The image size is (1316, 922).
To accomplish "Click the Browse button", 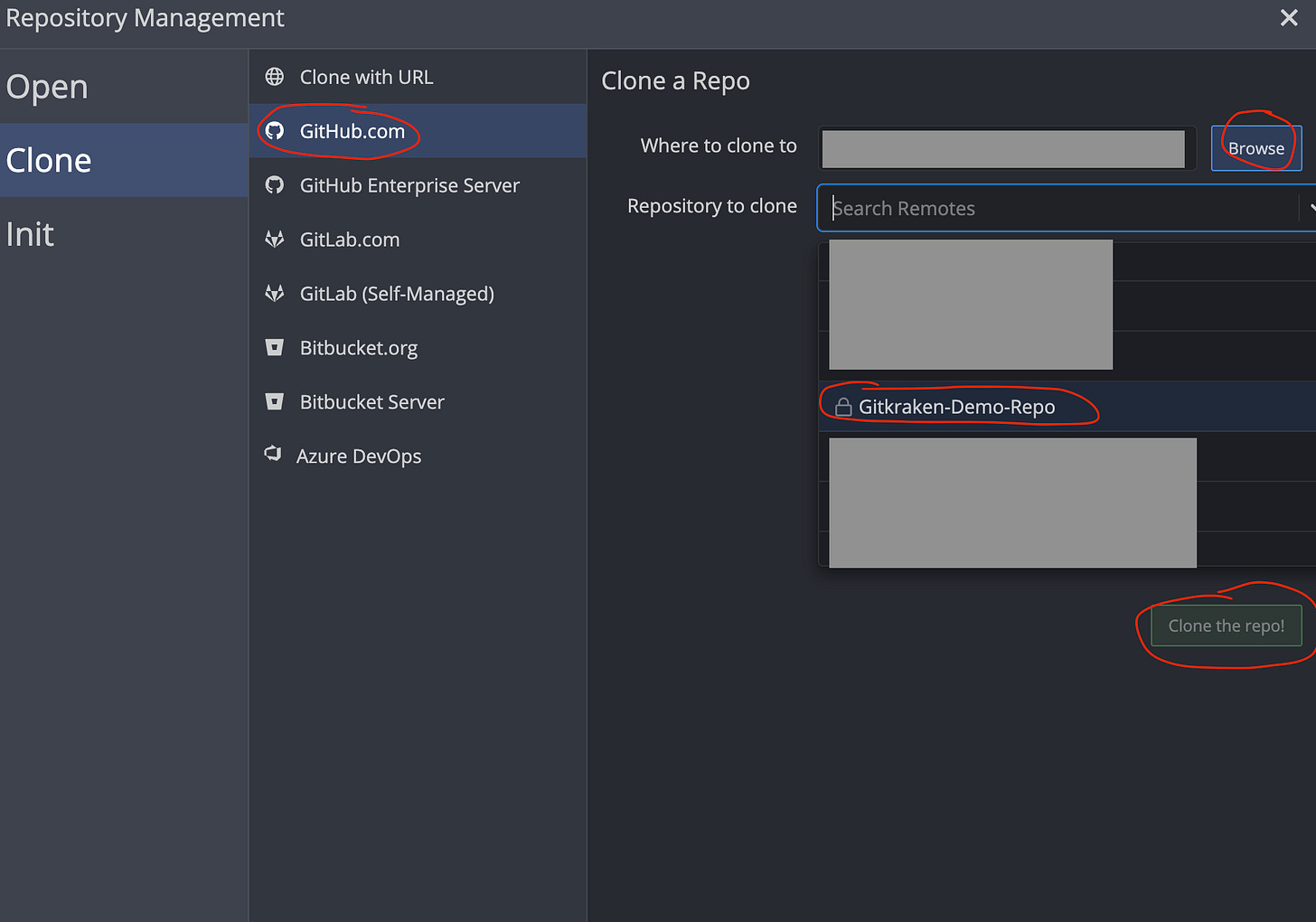I will click(1255, 148).
